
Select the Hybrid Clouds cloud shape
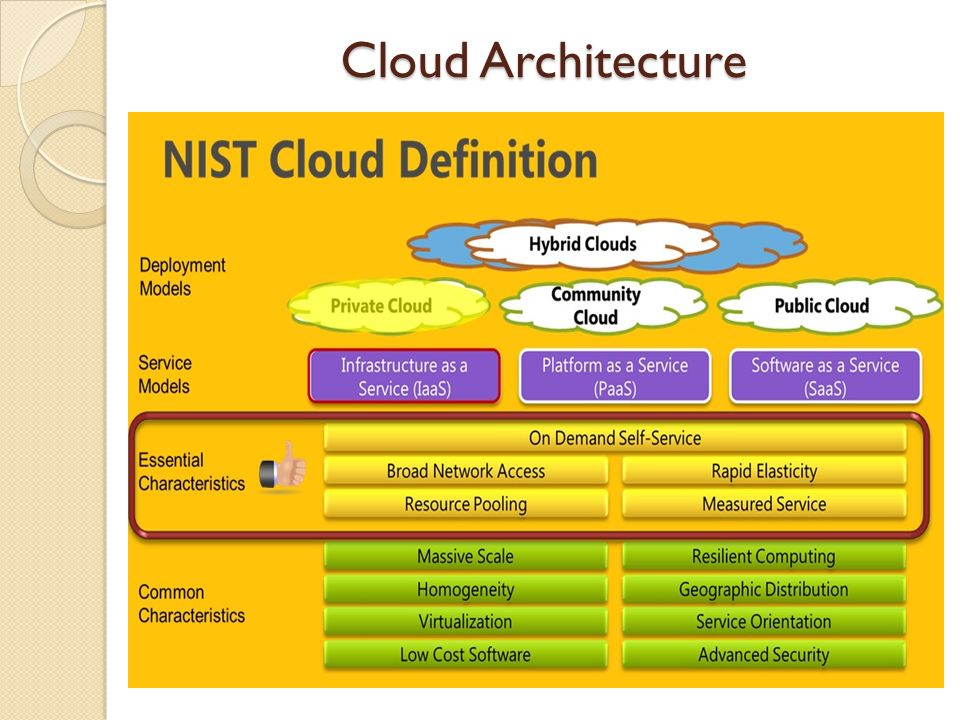(590, 244)
